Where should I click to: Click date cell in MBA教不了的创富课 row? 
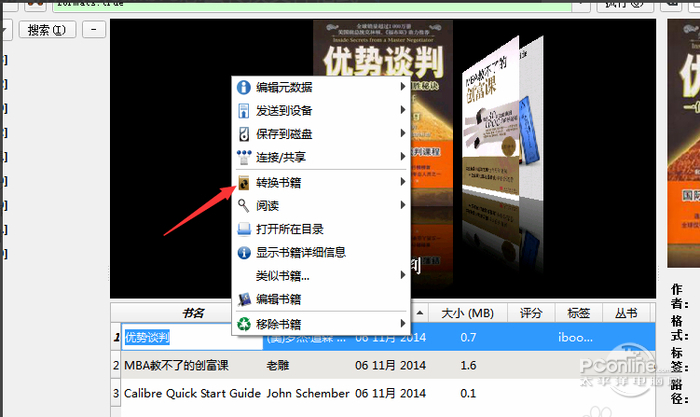click(x=391, y=365)
